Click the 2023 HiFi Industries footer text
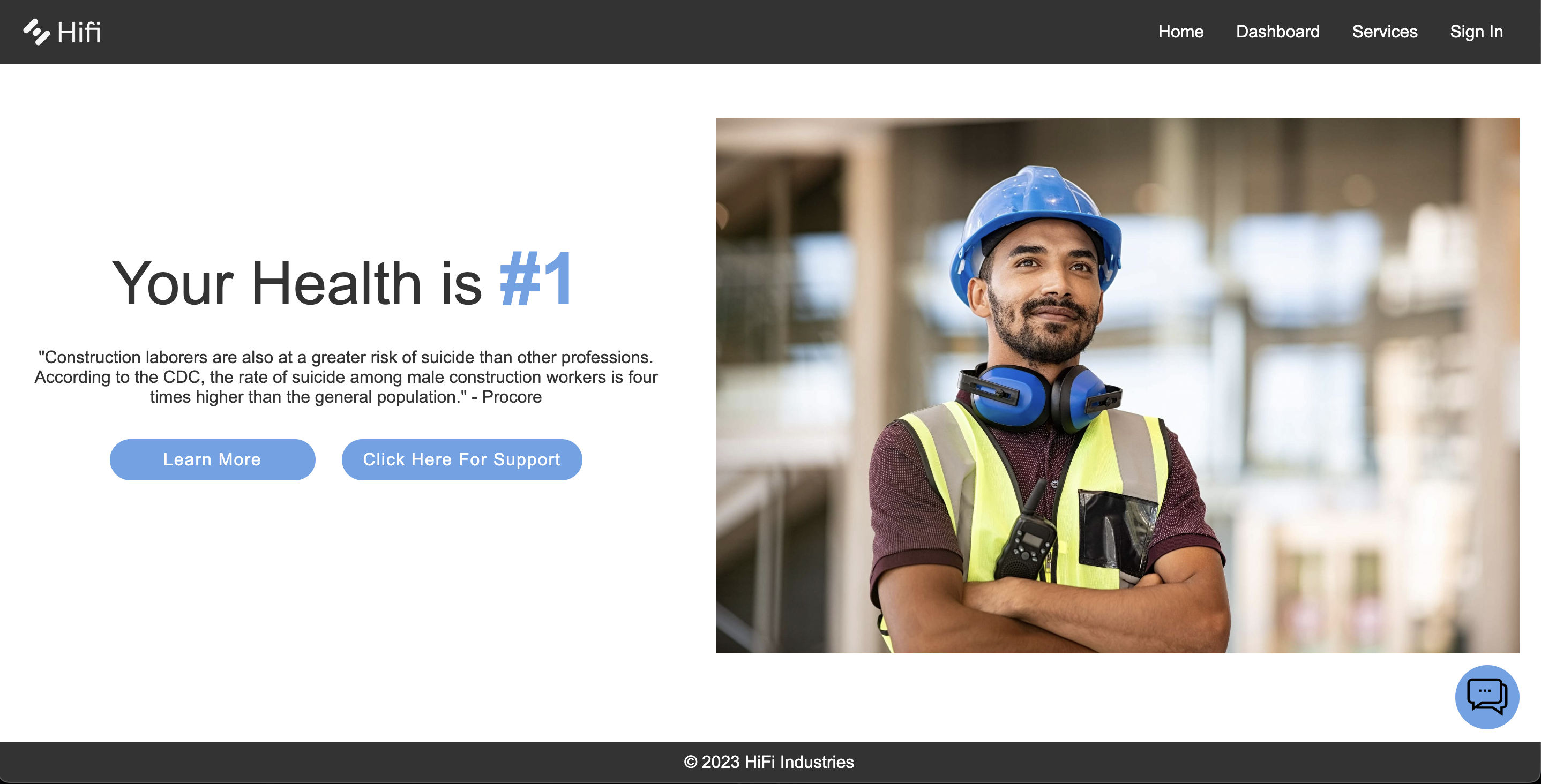The width and height of the screenshot is (1541, 784). pyautogui.click(x=777, y=762)
